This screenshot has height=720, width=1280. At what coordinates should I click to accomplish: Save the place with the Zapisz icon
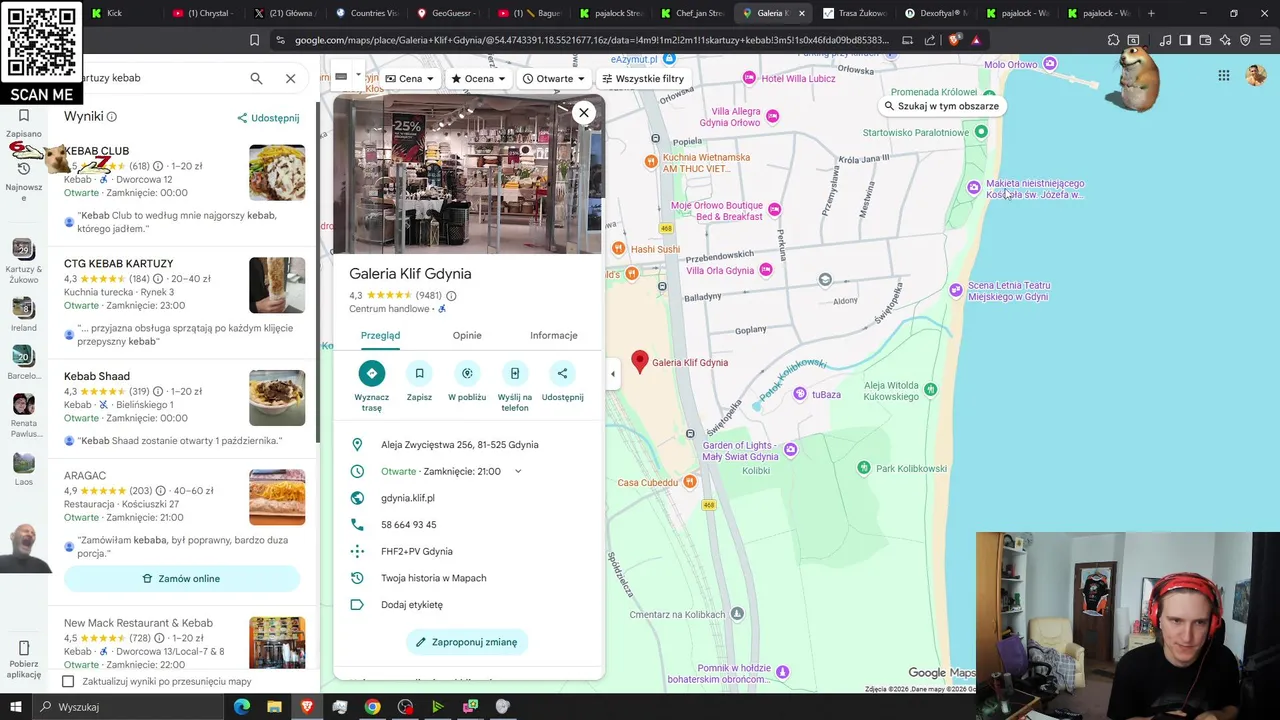419,373
